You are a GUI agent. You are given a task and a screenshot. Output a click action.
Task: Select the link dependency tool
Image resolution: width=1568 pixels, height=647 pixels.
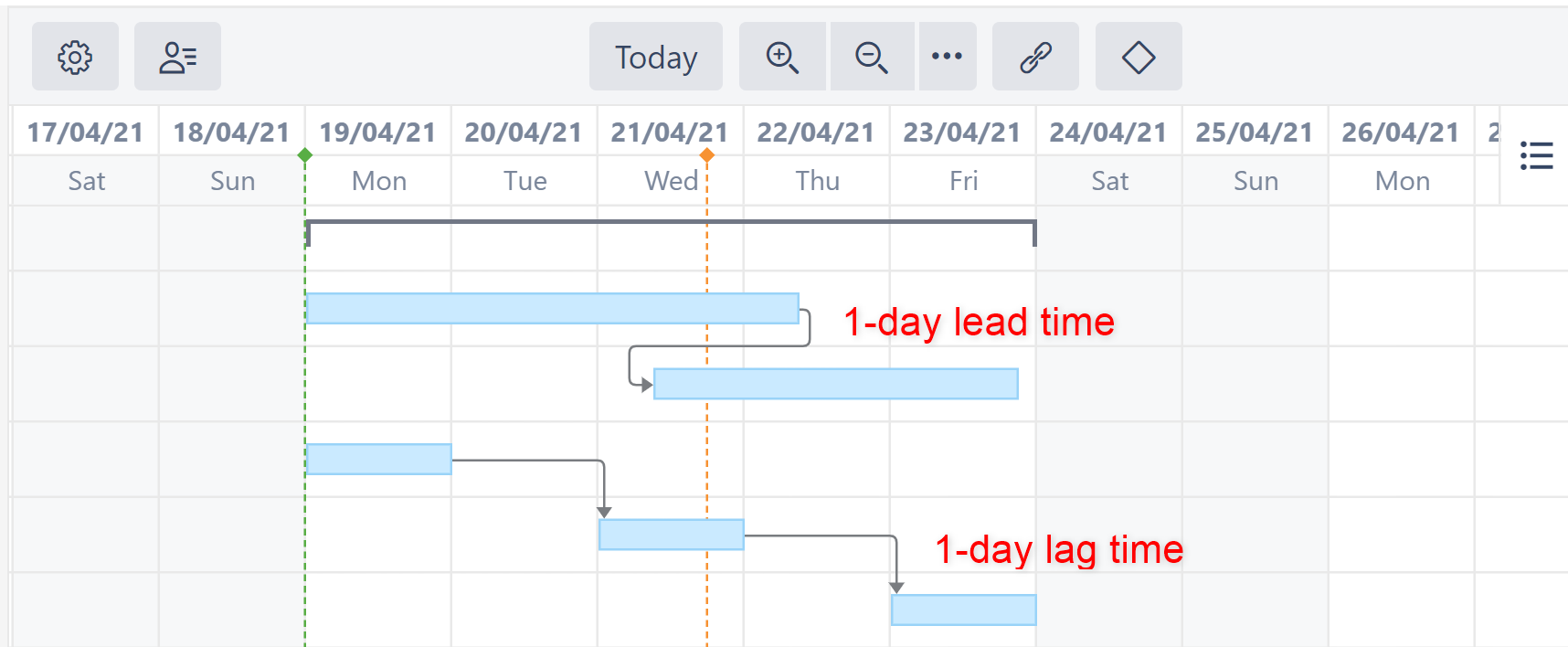(1035, 57)
